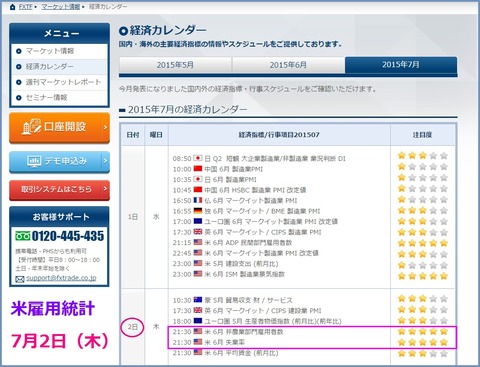Click the US flag for the 22:45 entry

198,253
